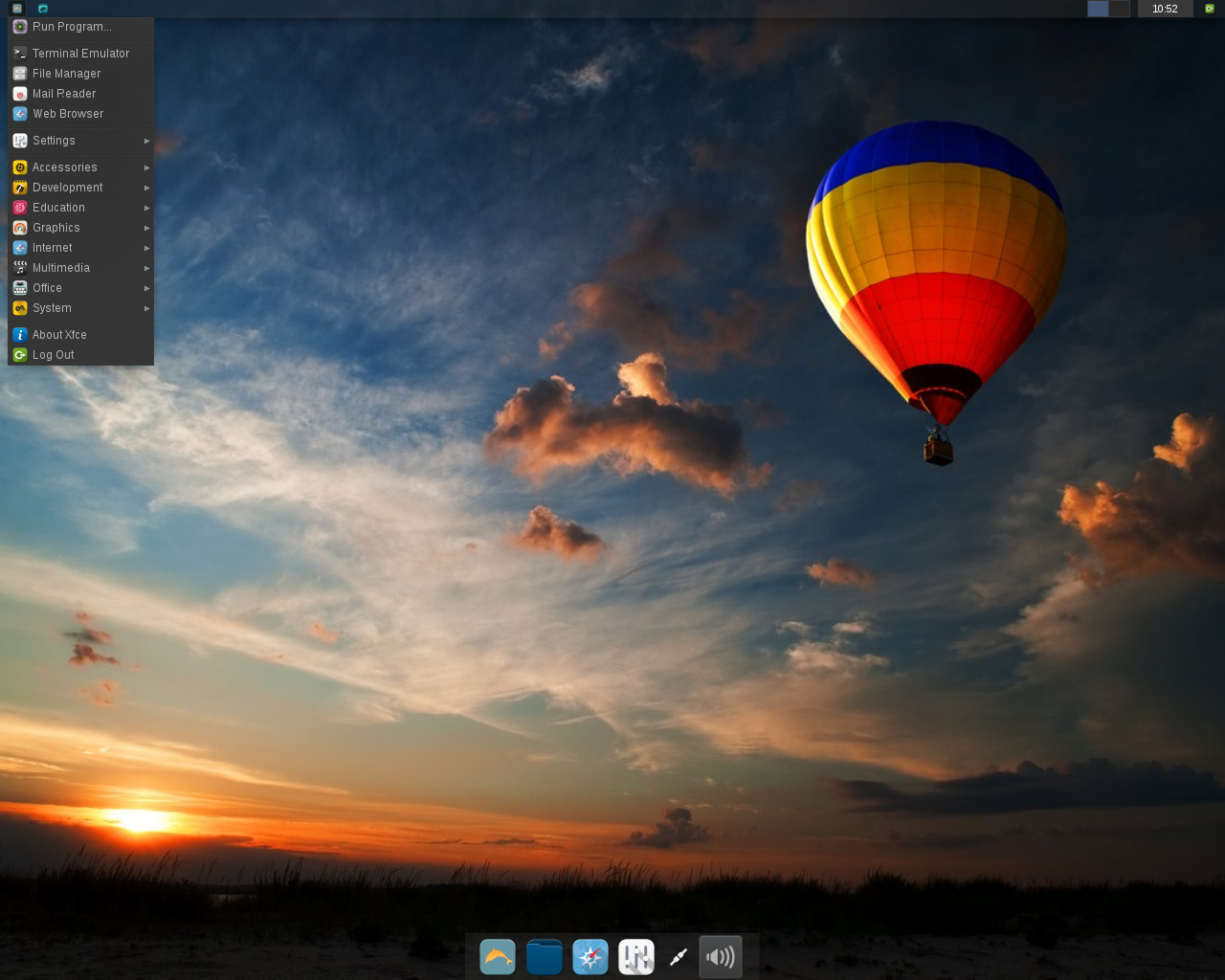Image resolution: width=1225 pixels, height=980 pixels.
Task: Launch Terminal Emulator from the menu
Action: [x=81, y=54]
